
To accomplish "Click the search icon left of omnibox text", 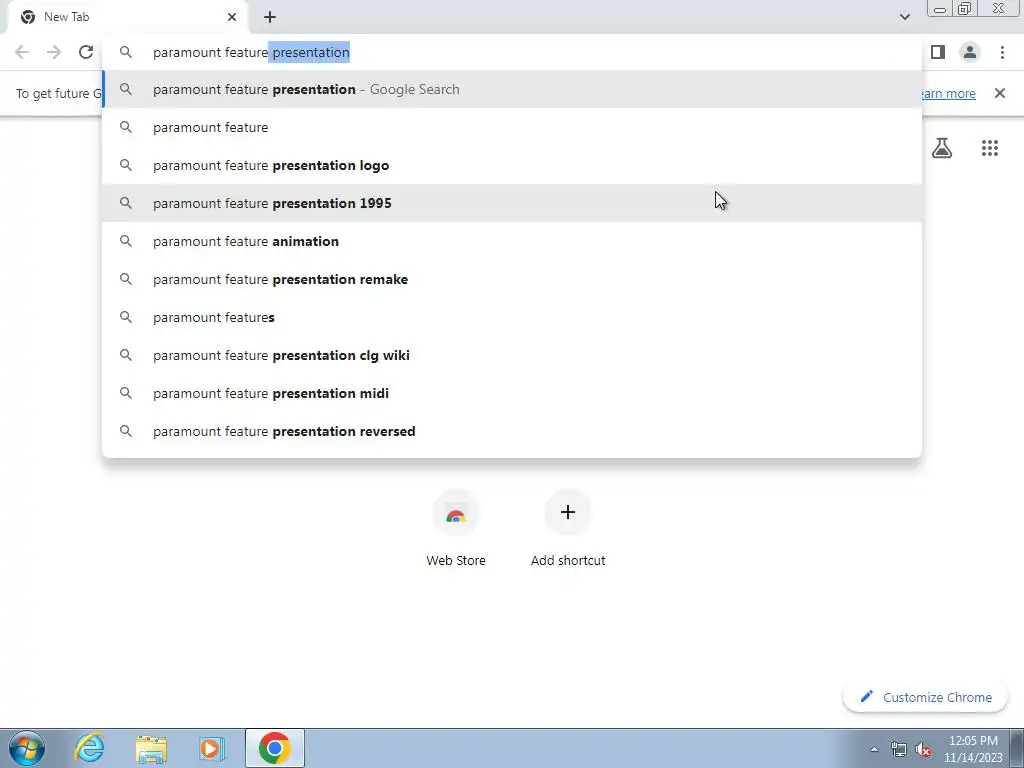I will coord(126,52).
